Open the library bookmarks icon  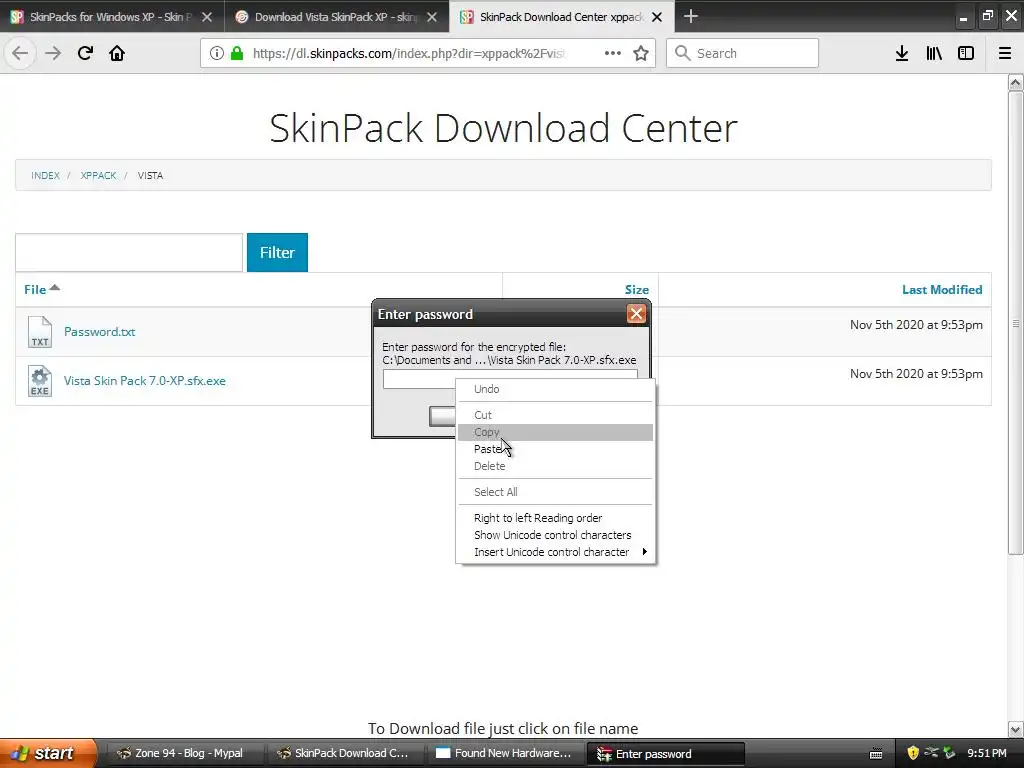[934, 53]
